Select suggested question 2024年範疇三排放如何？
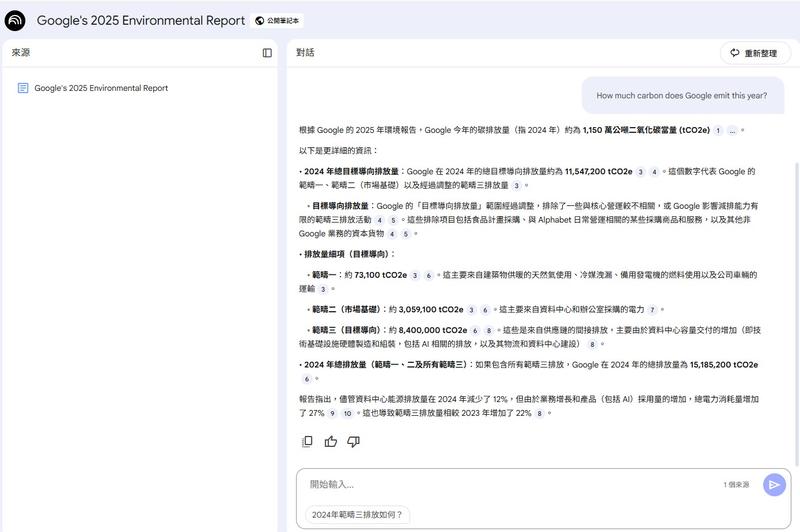 pos(357,515)
